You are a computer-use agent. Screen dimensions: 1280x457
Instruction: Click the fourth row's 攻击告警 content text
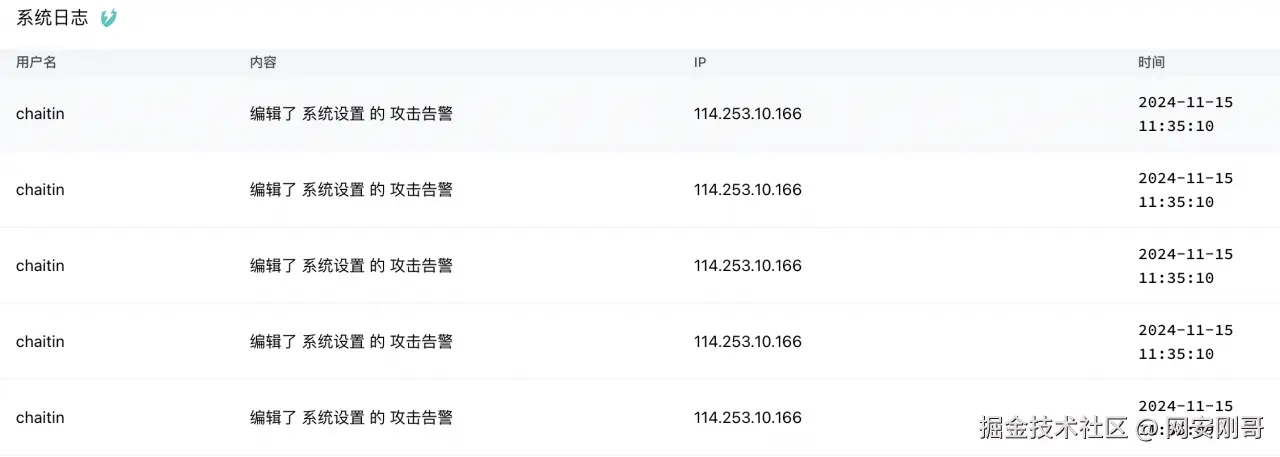click(x=421, y=342)
